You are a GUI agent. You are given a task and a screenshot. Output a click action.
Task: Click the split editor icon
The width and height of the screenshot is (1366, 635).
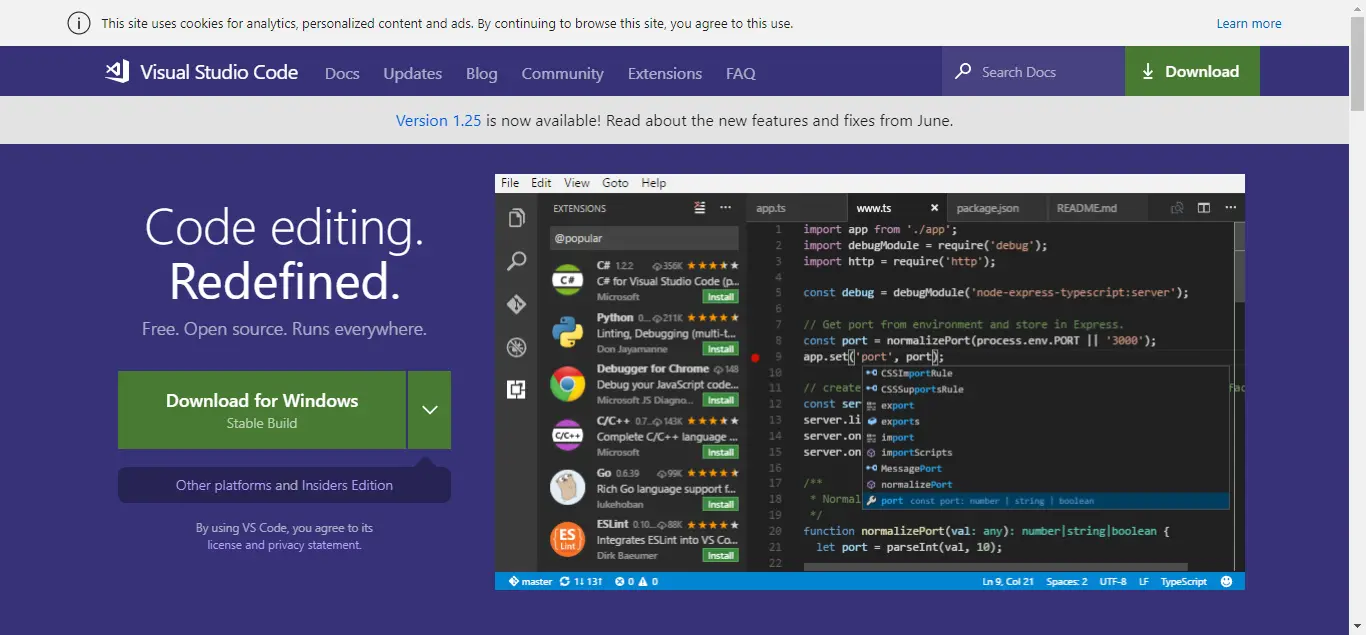(x=1204, y=208)
